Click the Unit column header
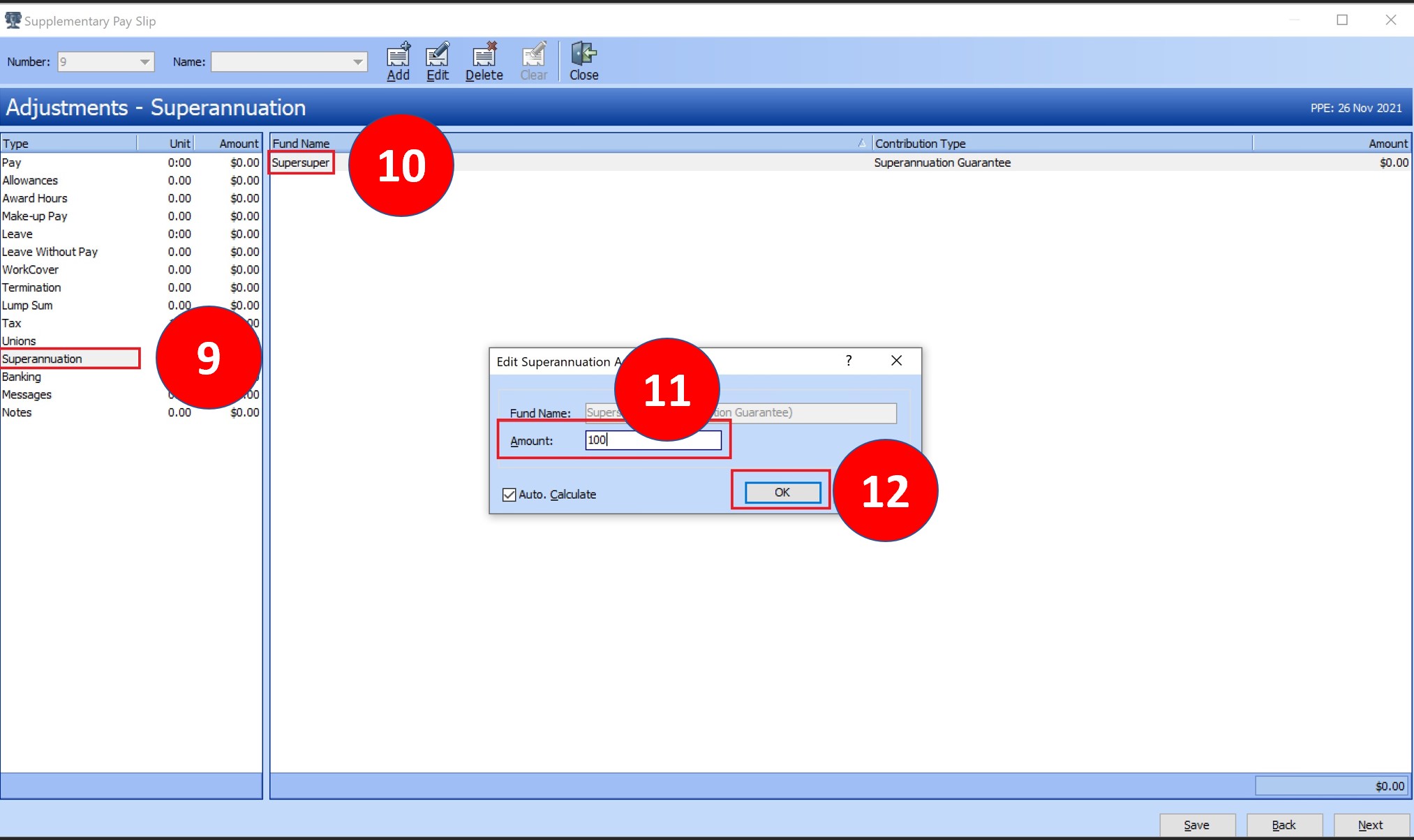 tap(165, 144)
